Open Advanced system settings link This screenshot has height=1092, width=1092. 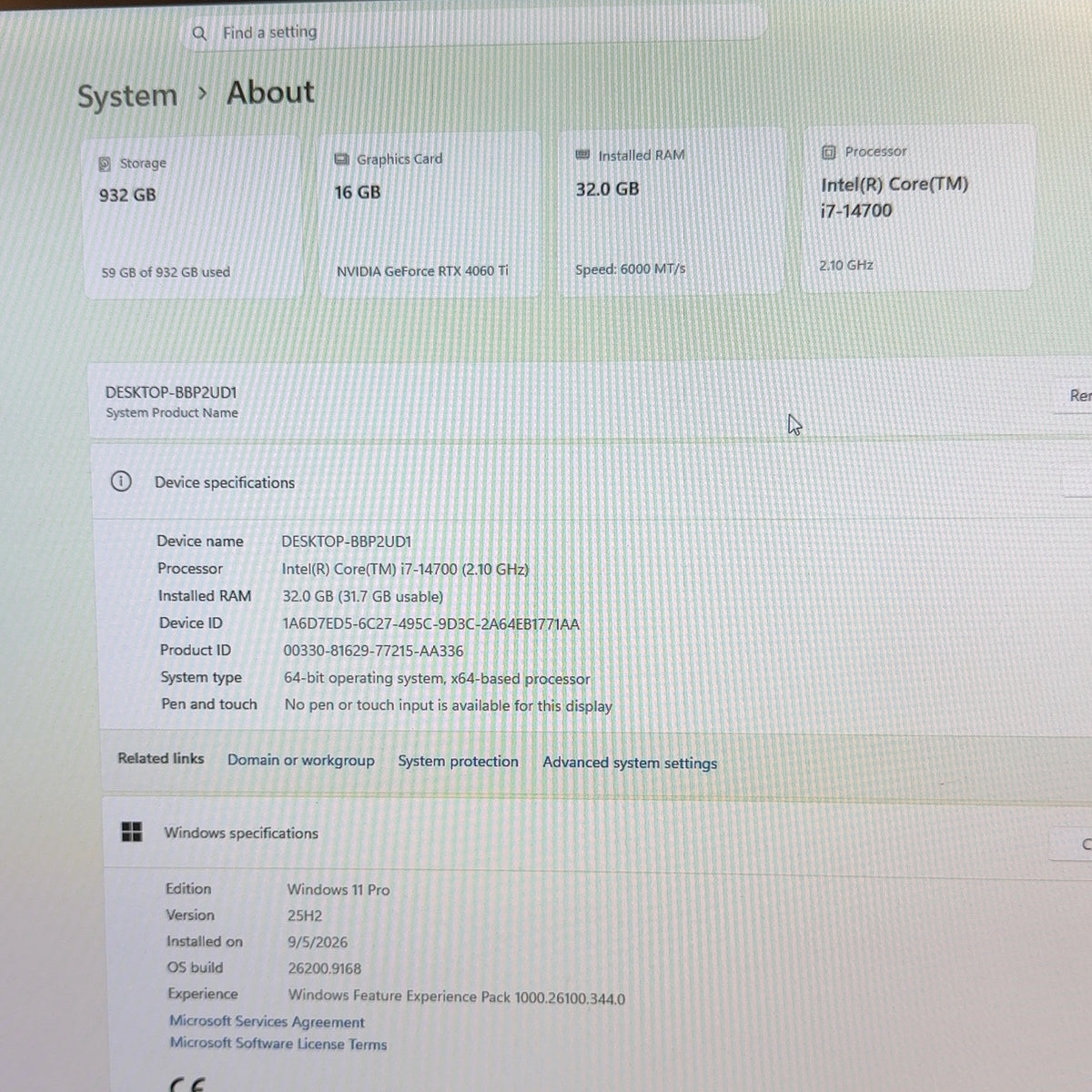630,763
